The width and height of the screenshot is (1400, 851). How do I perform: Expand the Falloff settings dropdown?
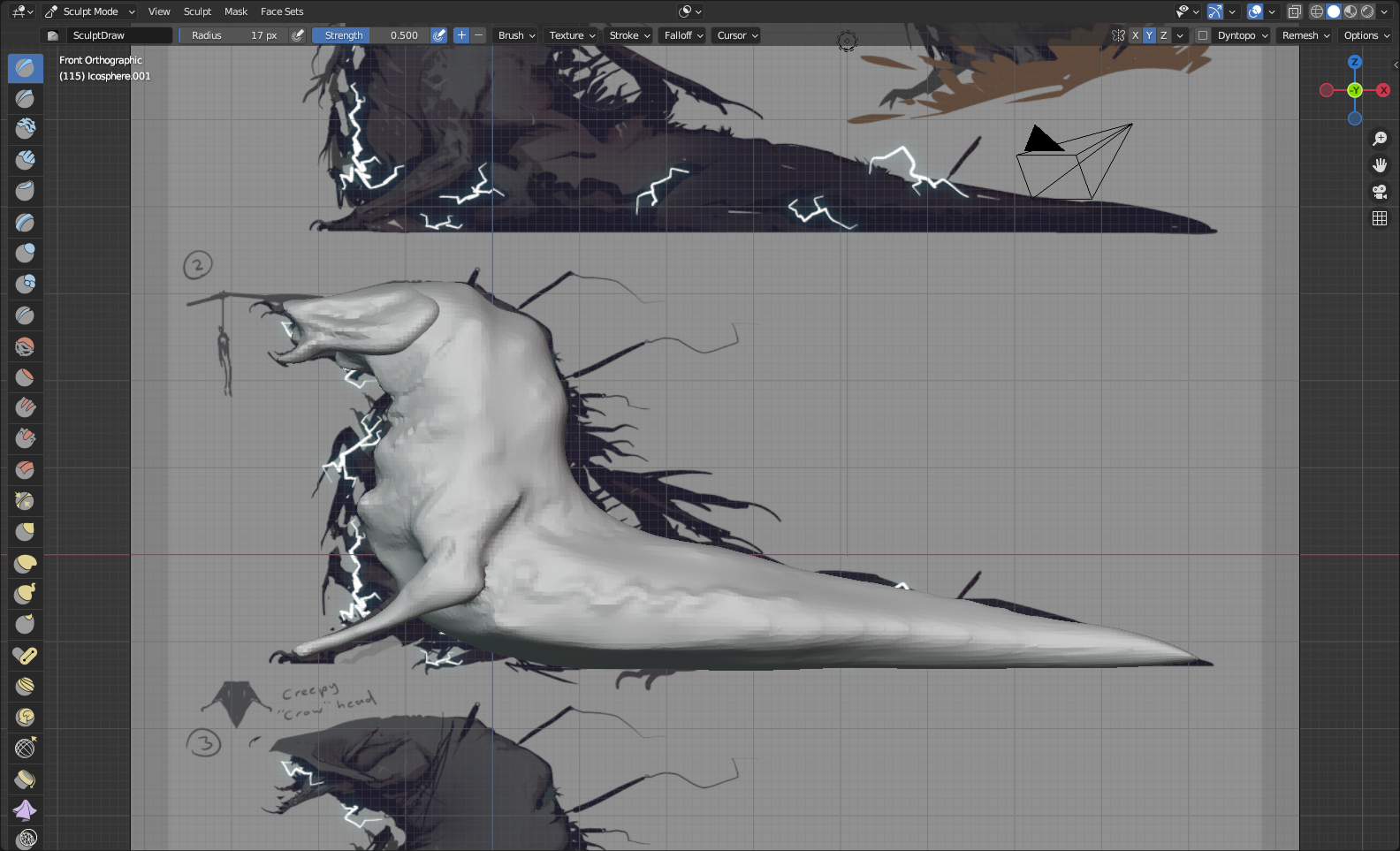point(683,35)
